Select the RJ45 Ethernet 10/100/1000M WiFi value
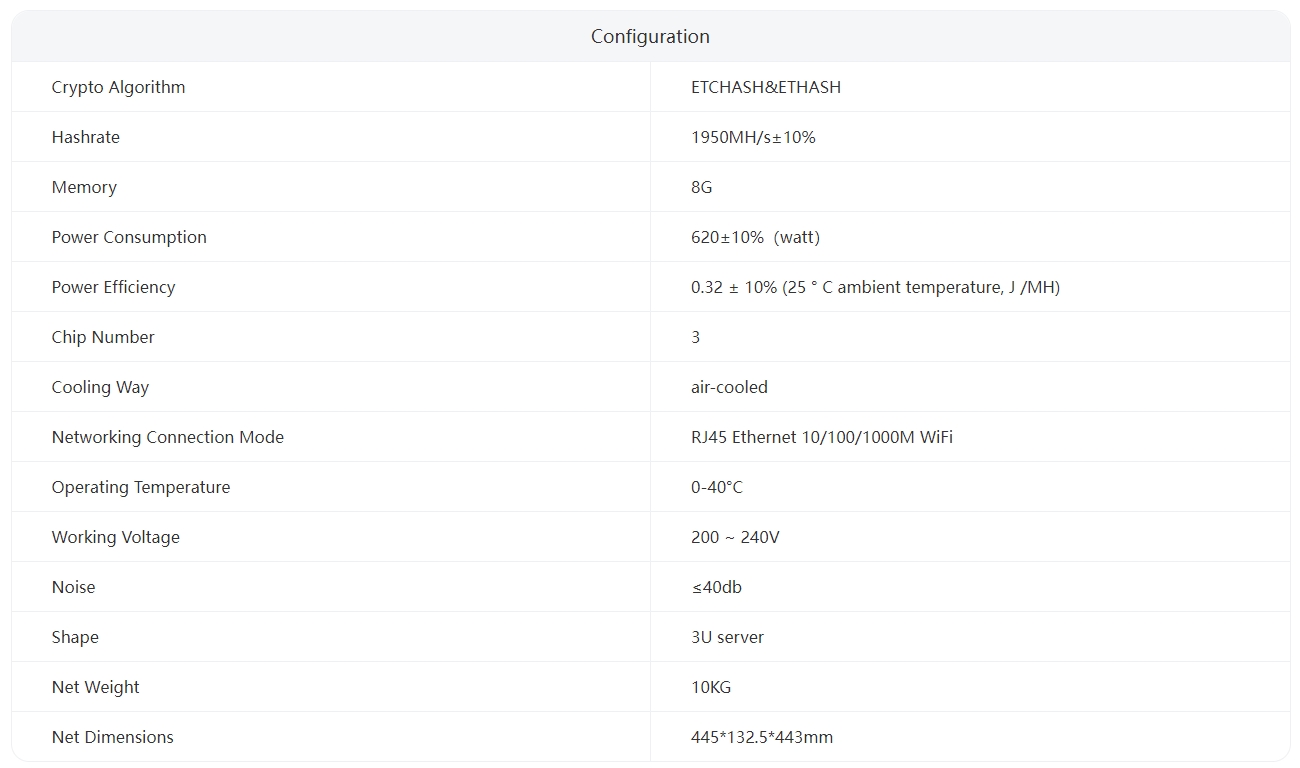Viewport: 1300px width, 768px height. [821, 437]
